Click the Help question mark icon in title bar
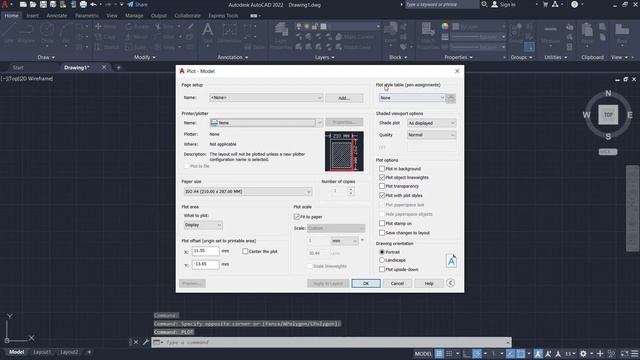The image size is (640, 360). pos(574,4)
